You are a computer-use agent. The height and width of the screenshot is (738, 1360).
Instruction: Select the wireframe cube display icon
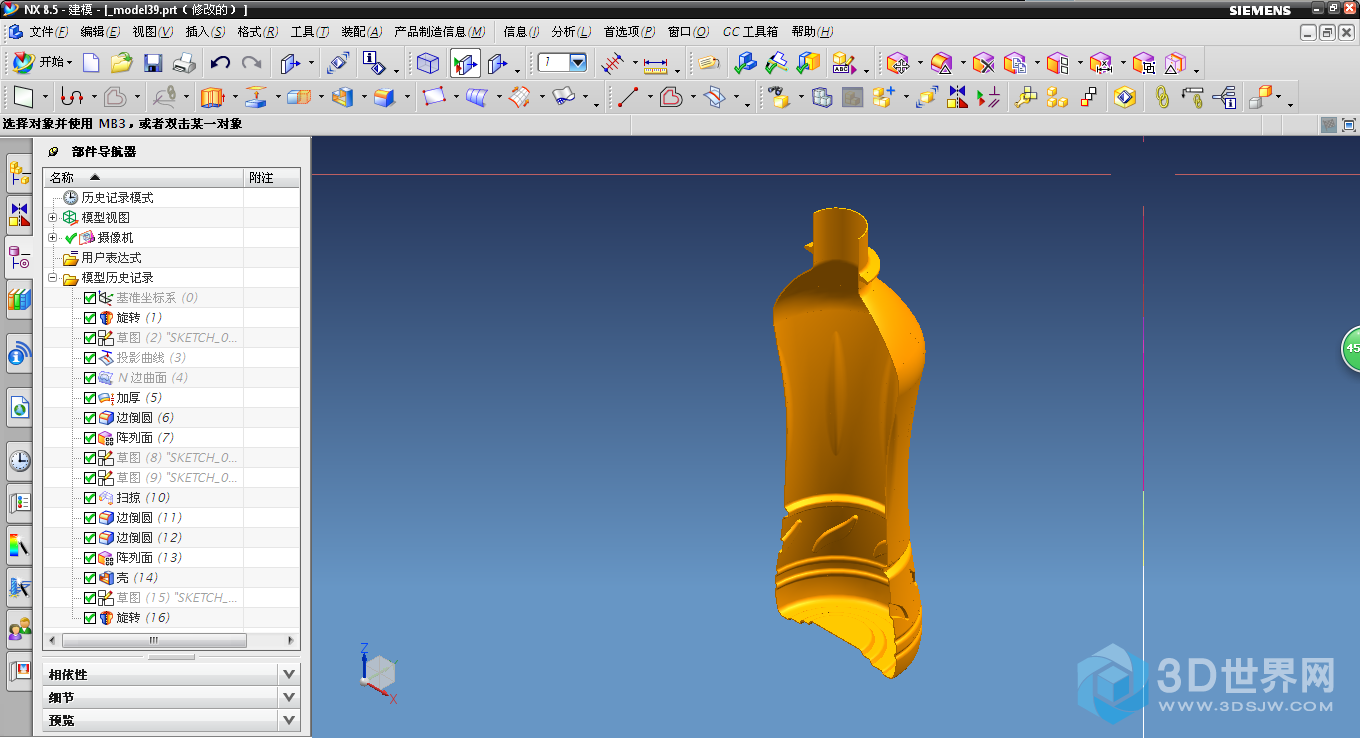(x=428, y=63)
